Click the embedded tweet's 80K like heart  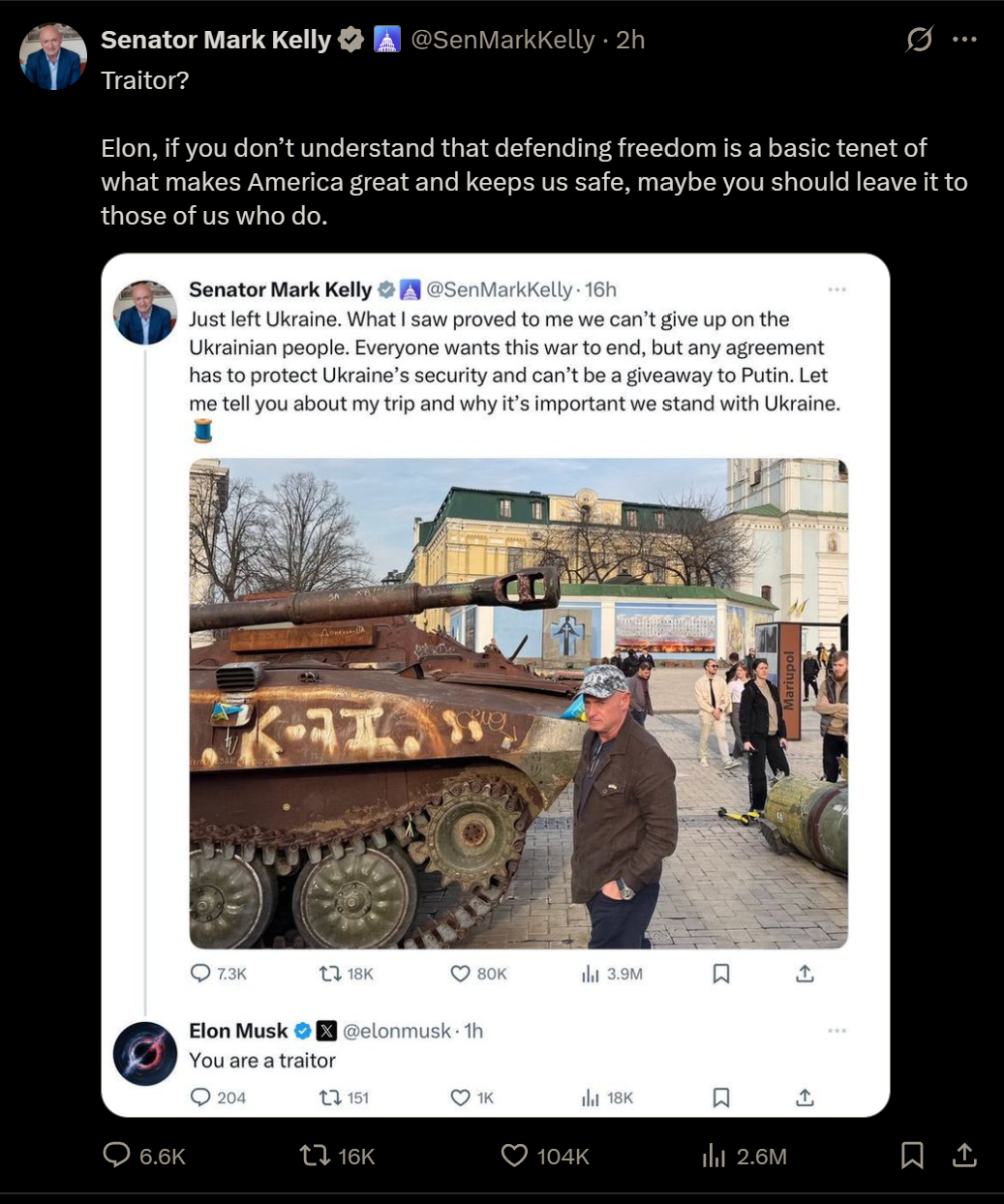(478, 974)
